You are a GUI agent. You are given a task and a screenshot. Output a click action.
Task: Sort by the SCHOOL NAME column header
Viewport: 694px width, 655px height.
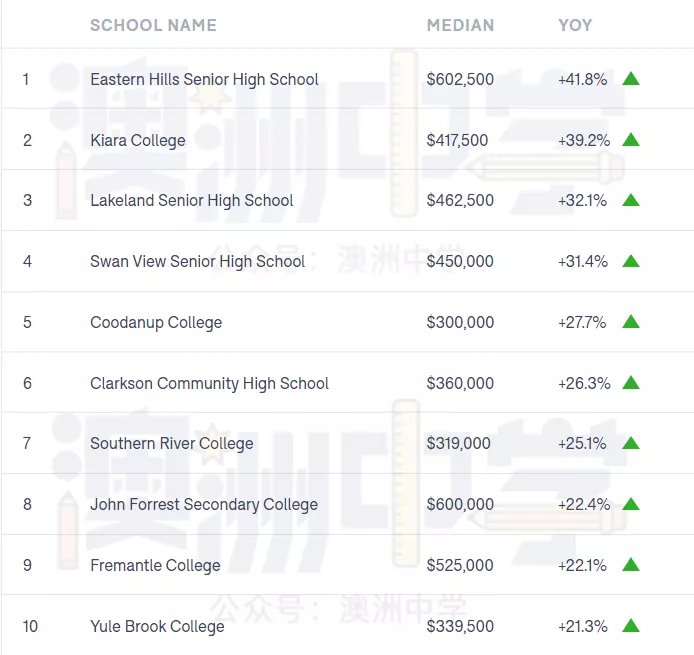pyautogui.click(x=153, y=25)
